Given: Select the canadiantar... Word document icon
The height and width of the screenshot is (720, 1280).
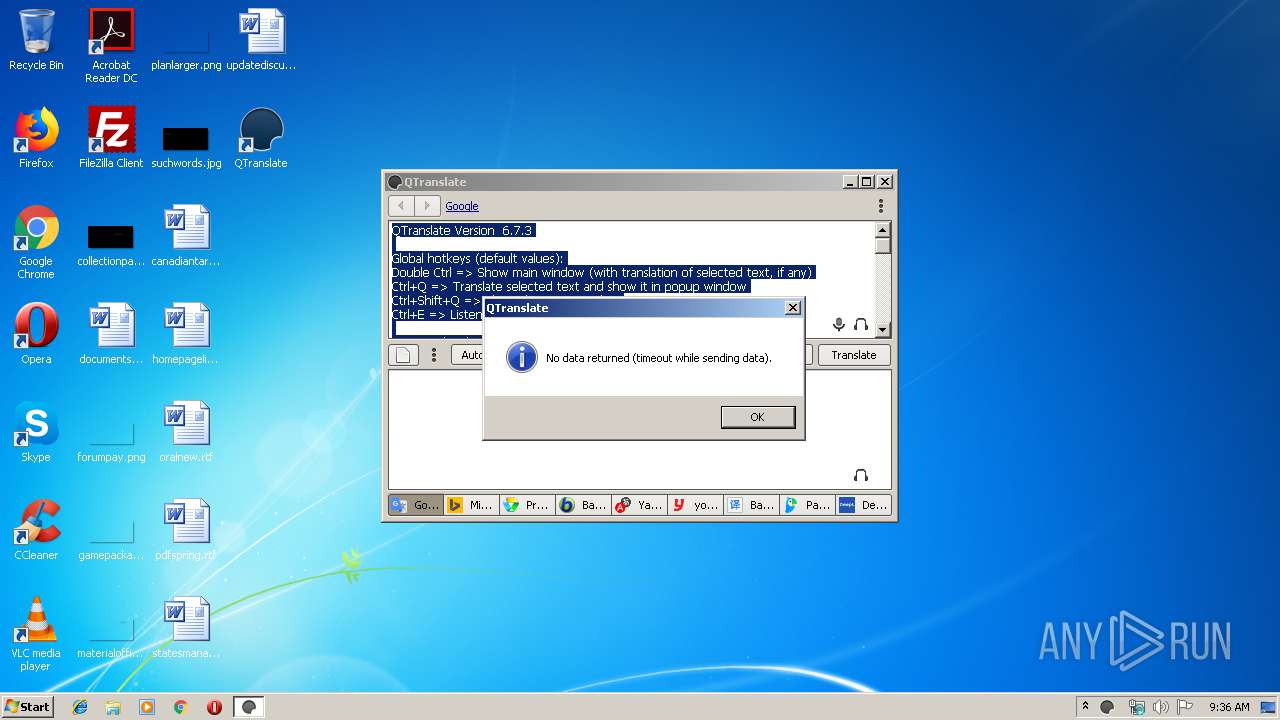Looking at the screenshot, I should pyautogui.click(x=186, y=236).
